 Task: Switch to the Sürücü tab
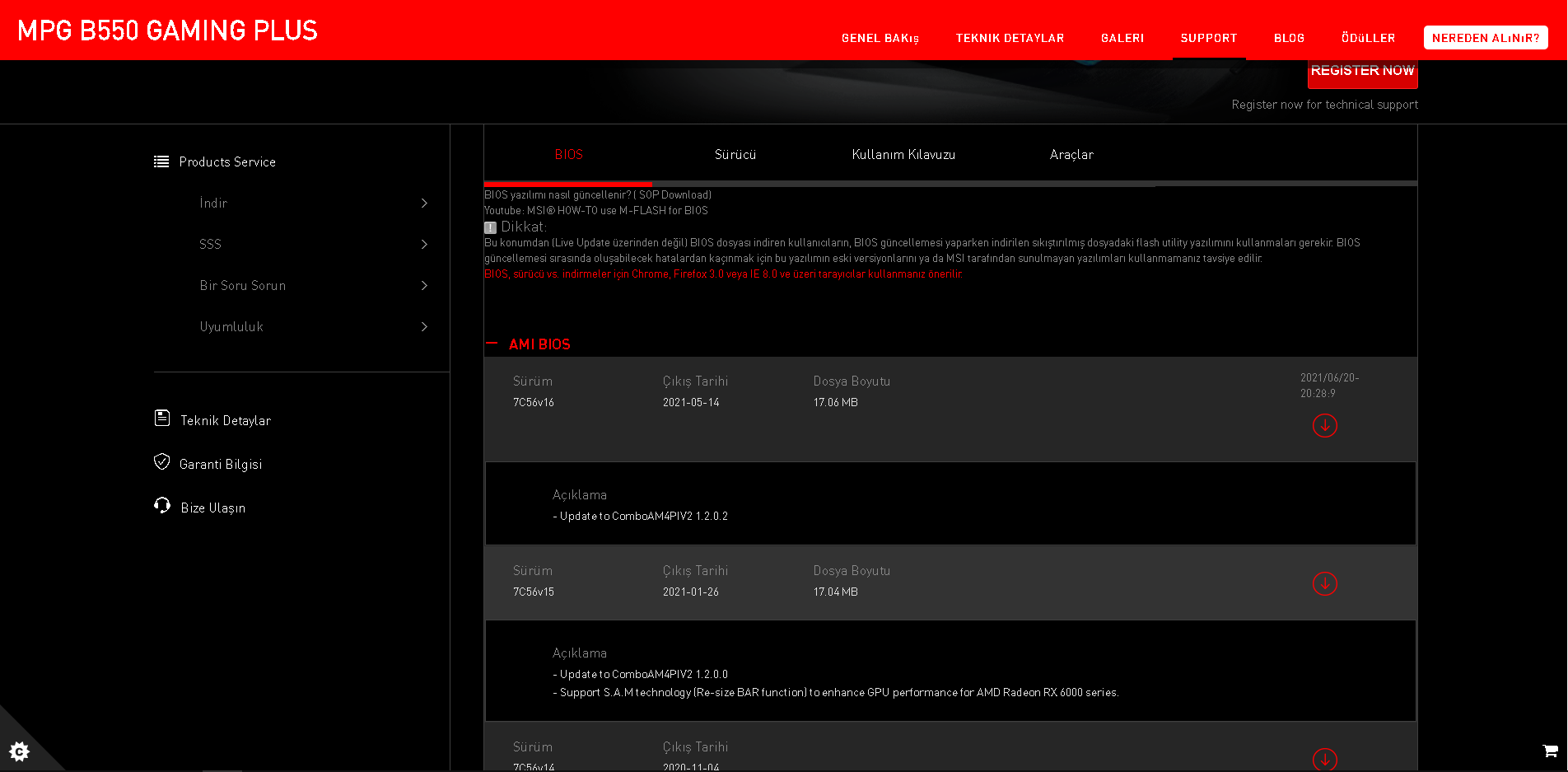(735, 155)
